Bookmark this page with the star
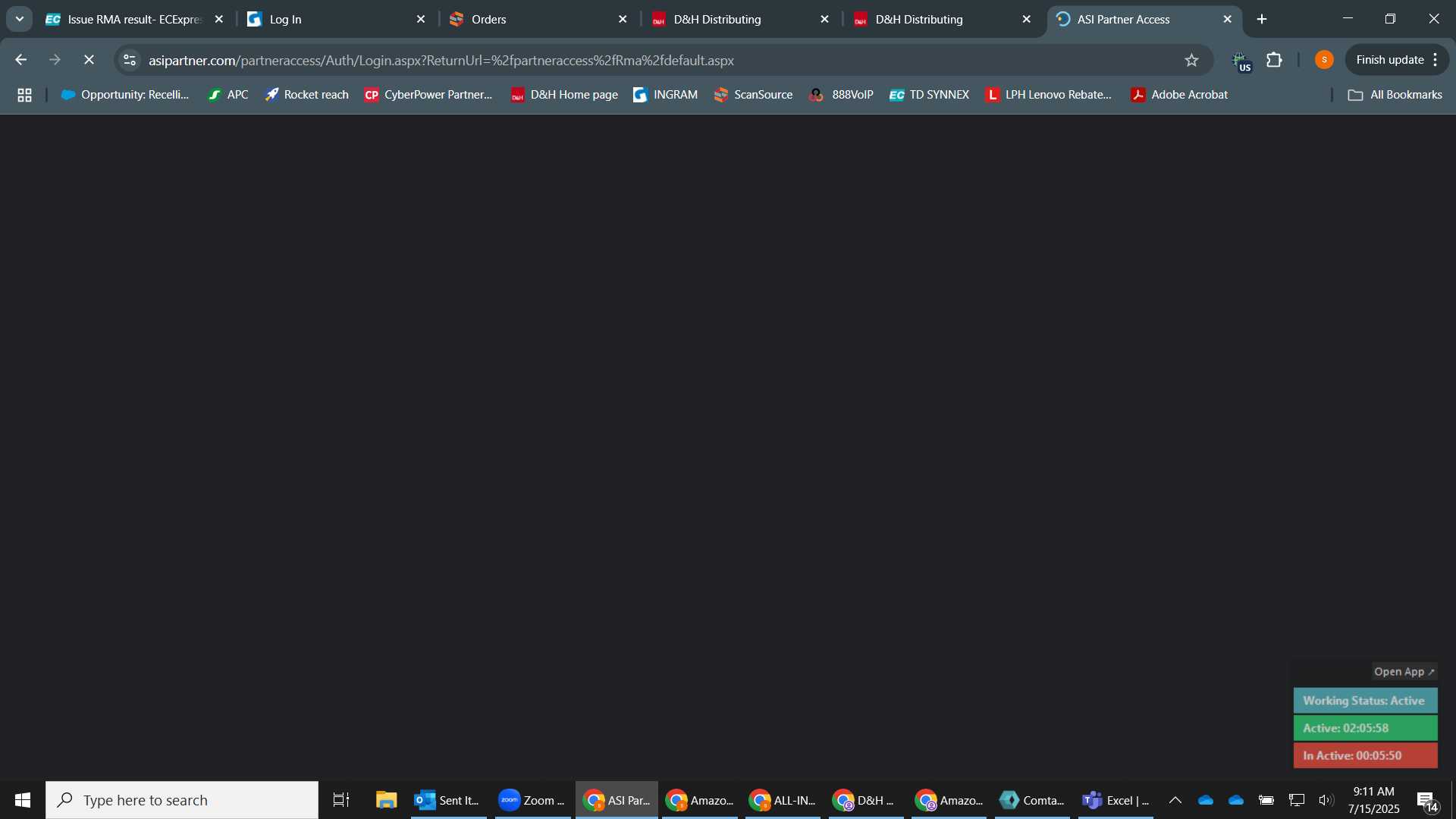 pyautogui.click(x=1191, y=60)
